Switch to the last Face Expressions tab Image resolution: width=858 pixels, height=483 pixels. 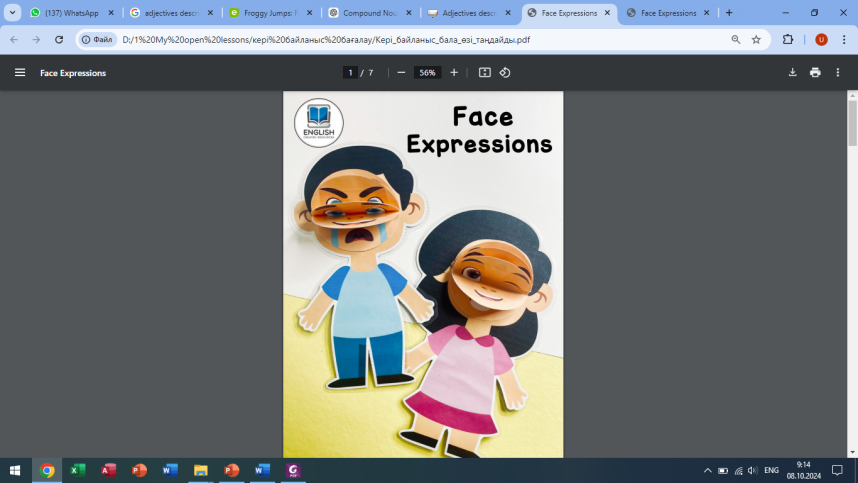[668, 13]
